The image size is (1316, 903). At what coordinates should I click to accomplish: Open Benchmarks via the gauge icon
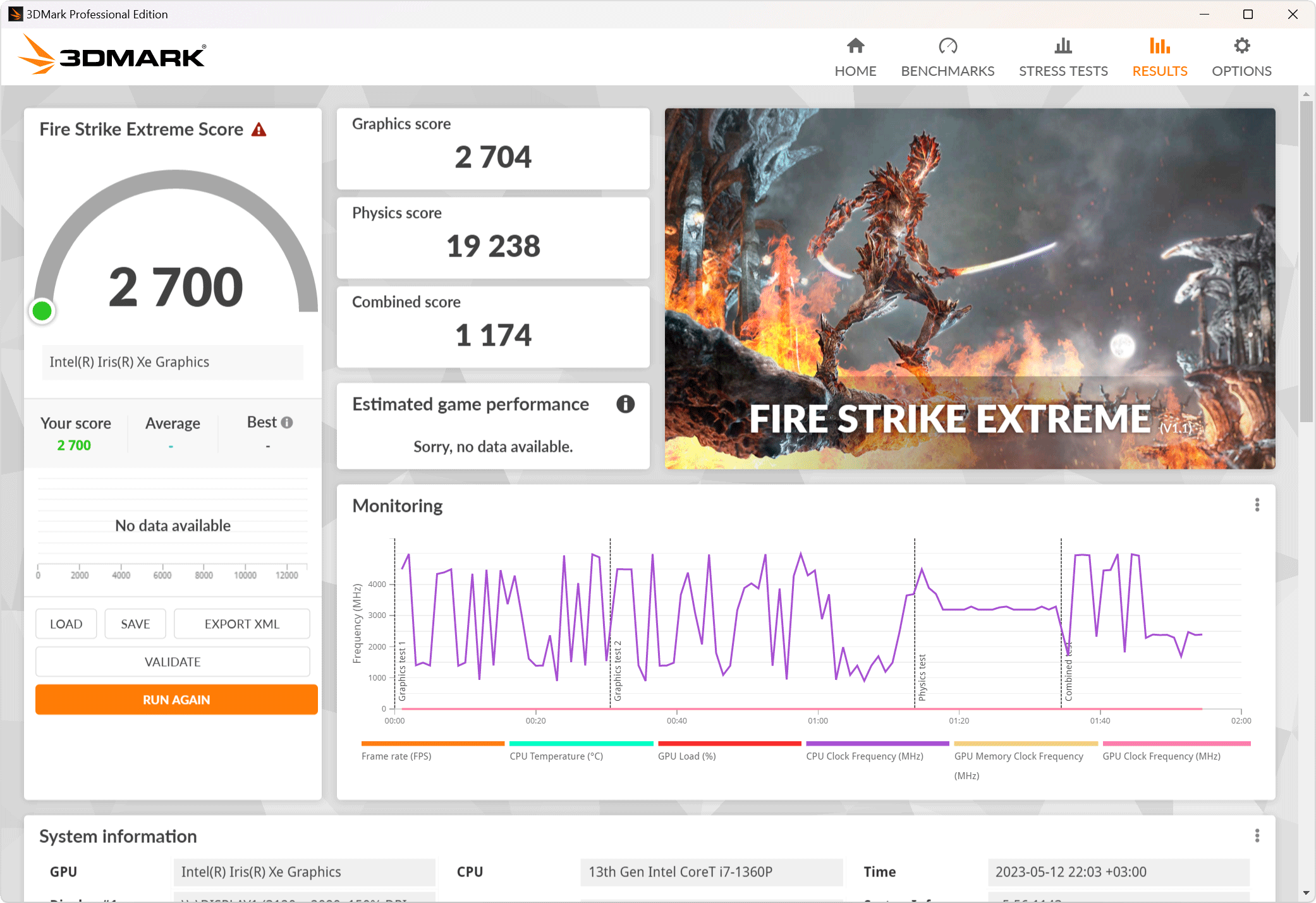coord(947,46)
